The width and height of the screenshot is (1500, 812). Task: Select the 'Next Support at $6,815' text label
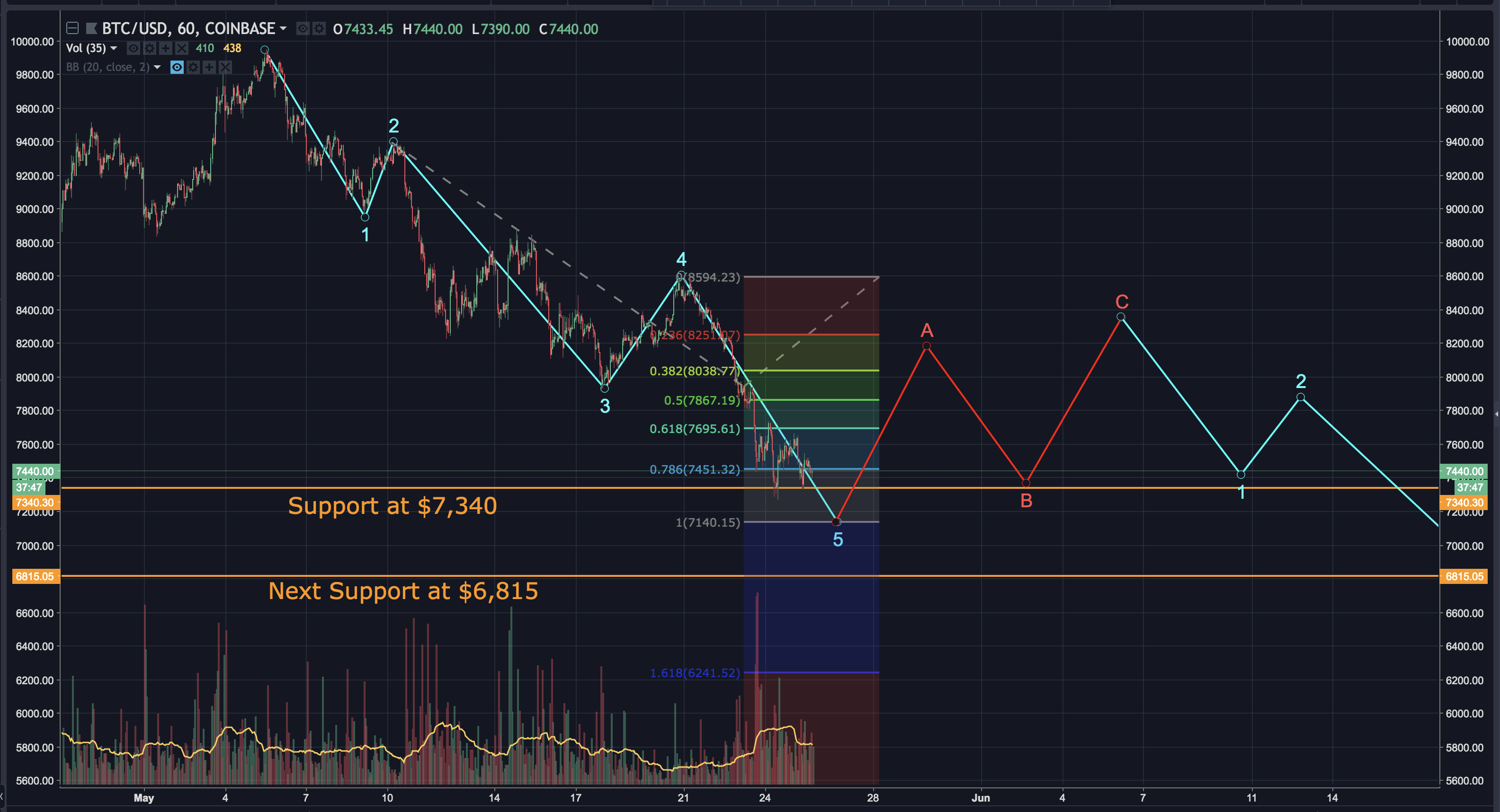(x=403, y=591)
